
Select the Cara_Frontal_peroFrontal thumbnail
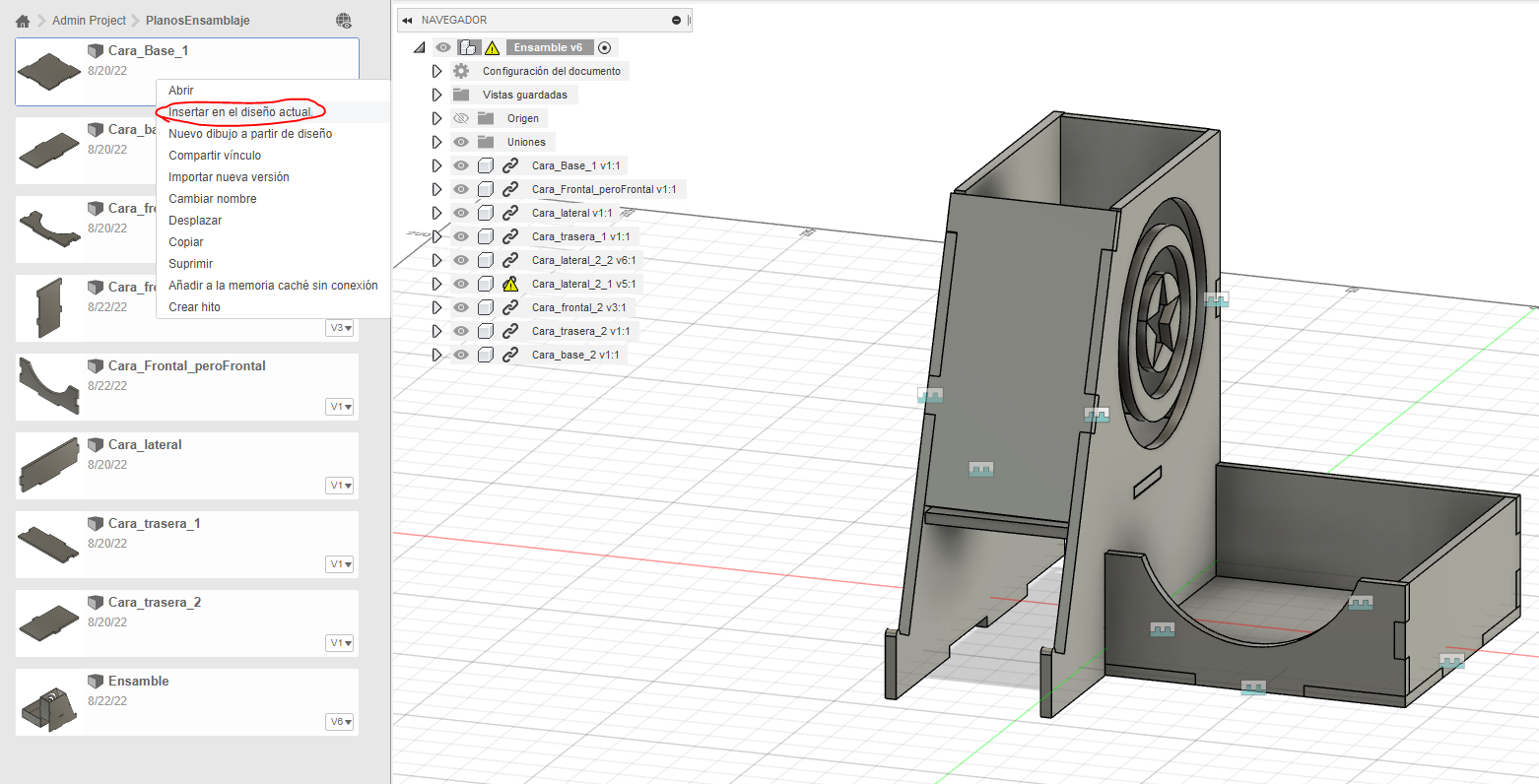tap(49, 386)
